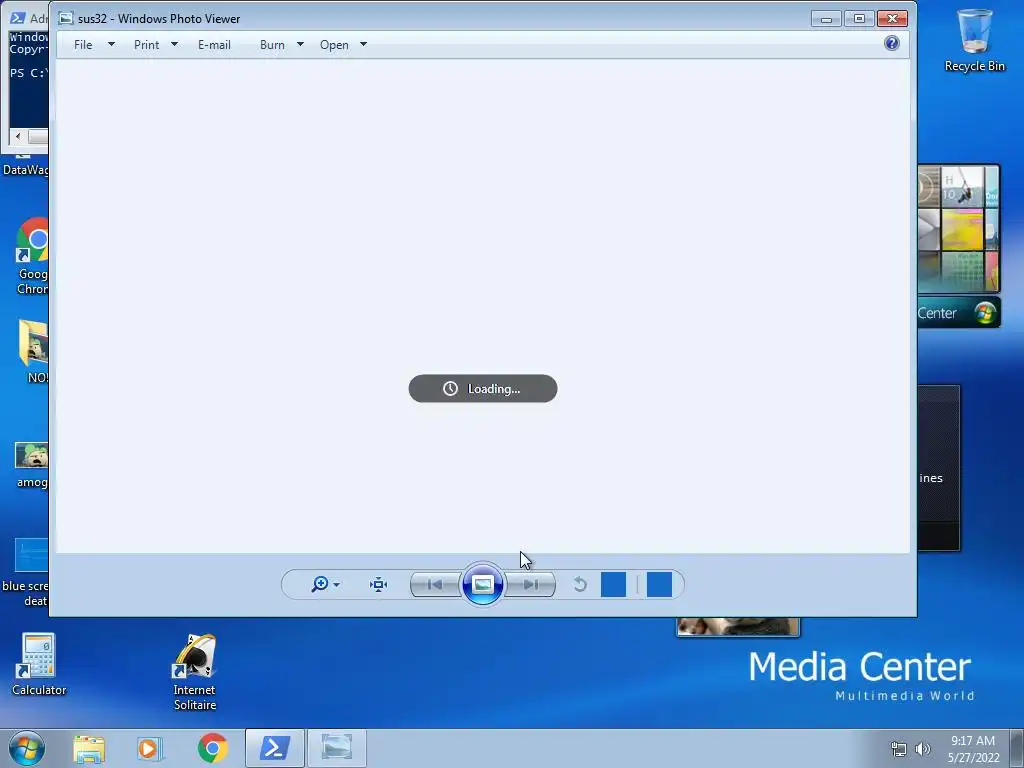The width and height of the screenshot is (1024, 768).
Task: Click E-mail in the toolbar
Action: coord(214,45)
